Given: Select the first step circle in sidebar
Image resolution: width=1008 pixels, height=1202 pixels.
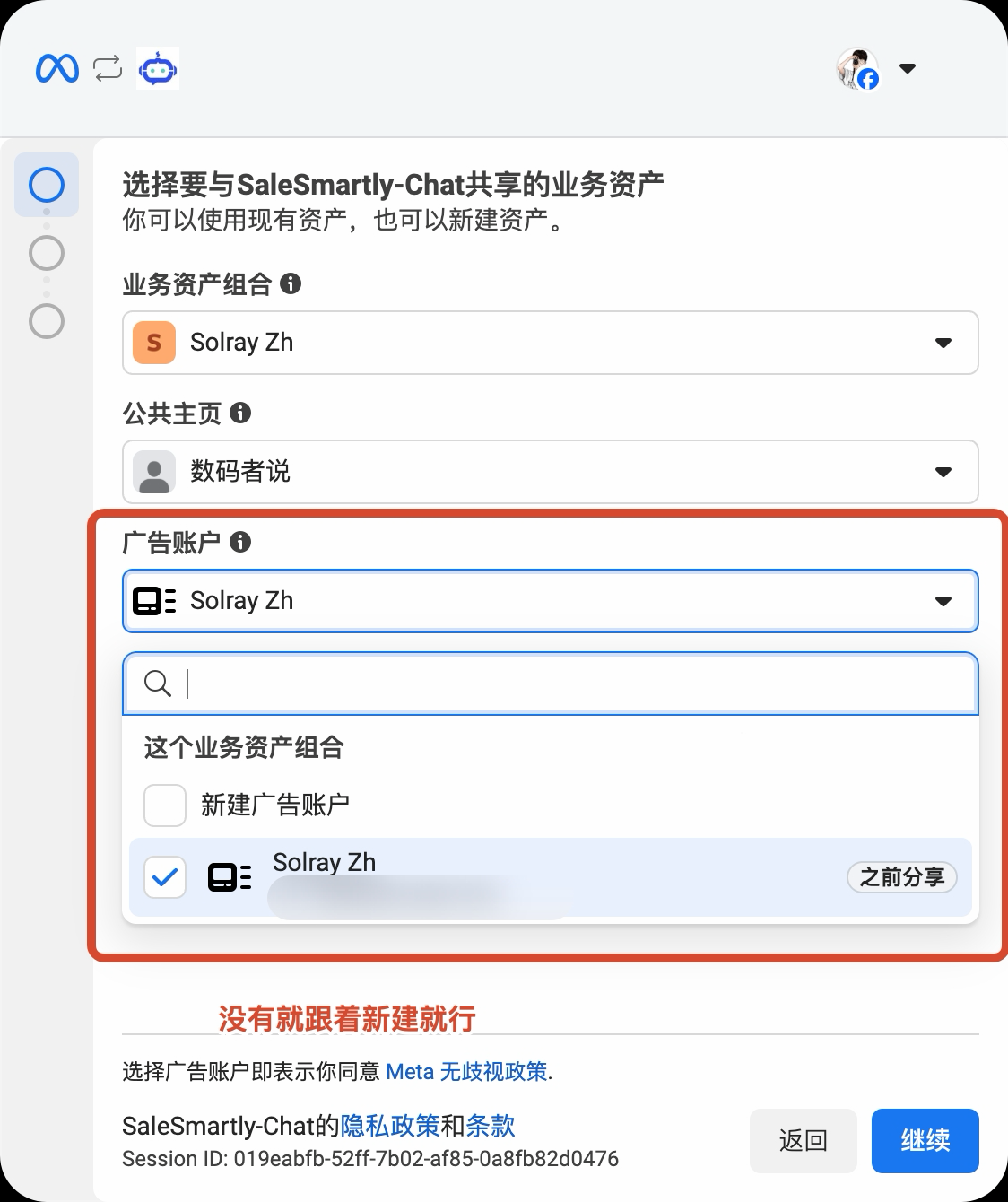Looking at the screenshot, I should (47, 185).
